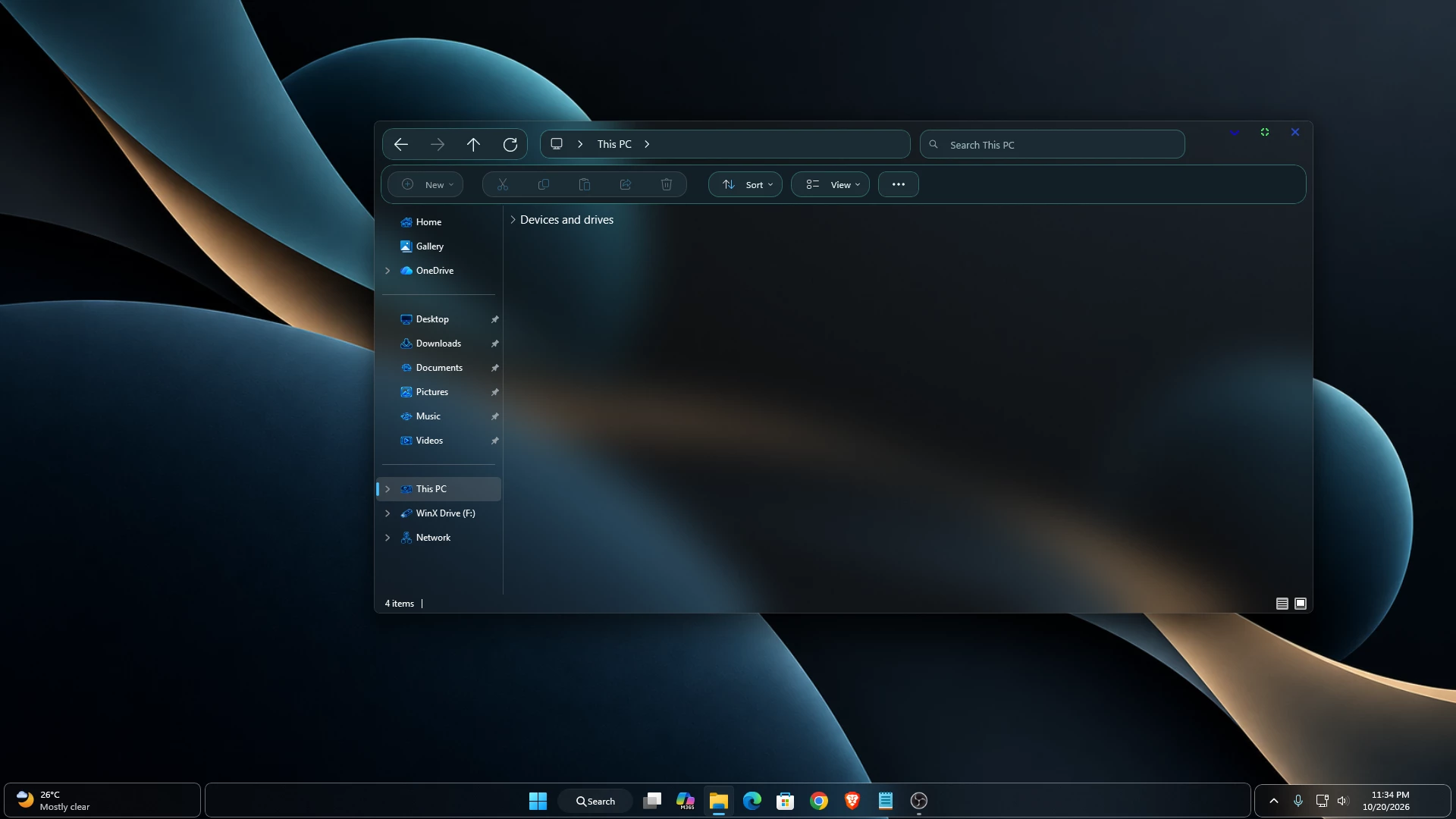Go up one folder level
Screen dimensions: 1456x819
coord(473,144)
